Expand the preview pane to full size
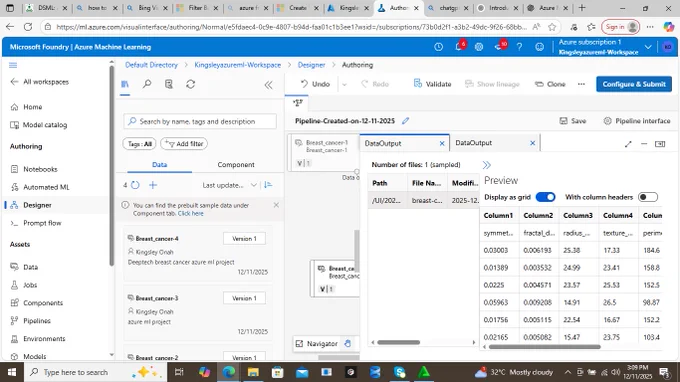Image resolution: width=680 pixels, height=382 pixels. click(628, 144)
